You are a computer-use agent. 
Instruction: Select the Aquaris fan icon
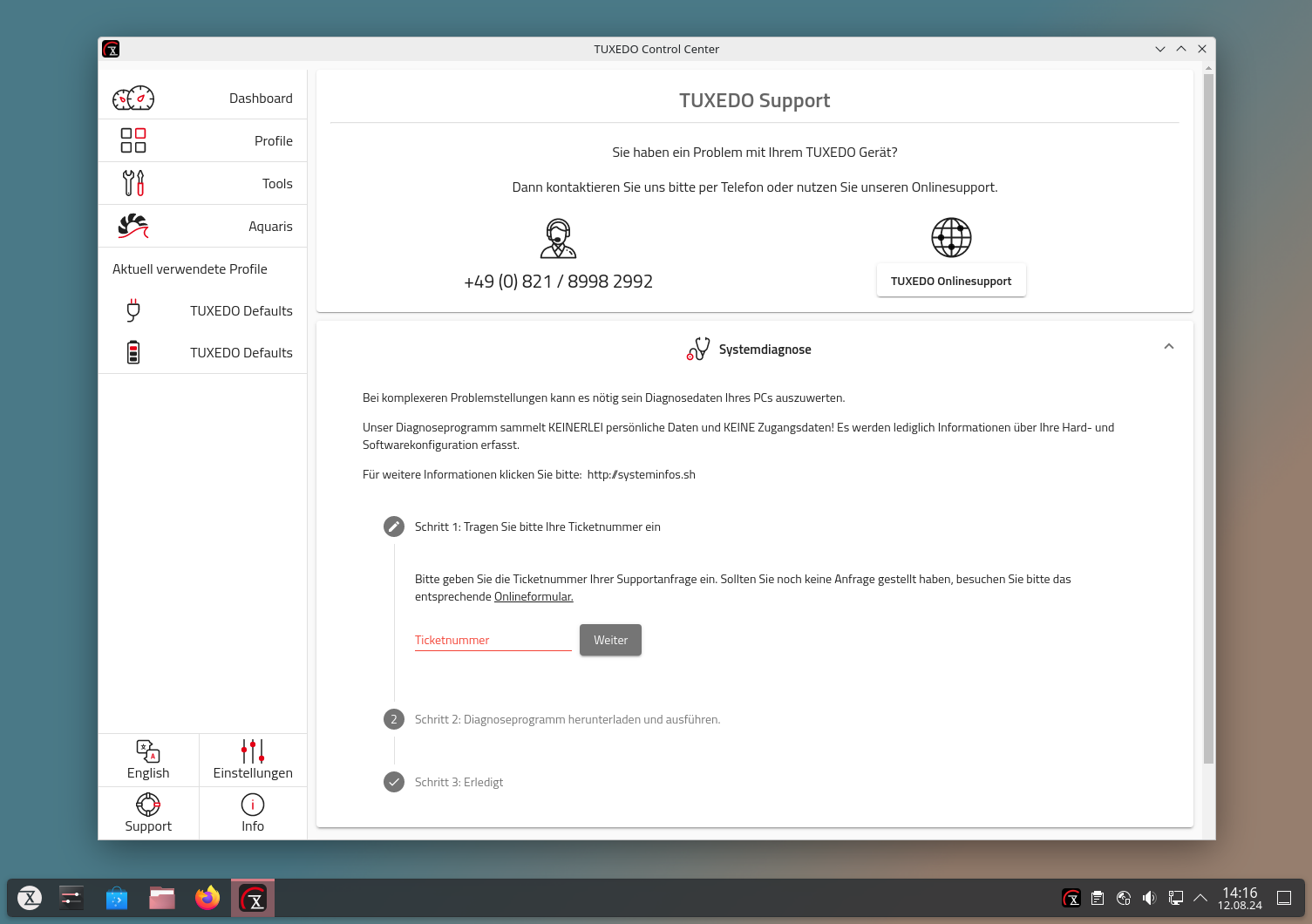133,226
